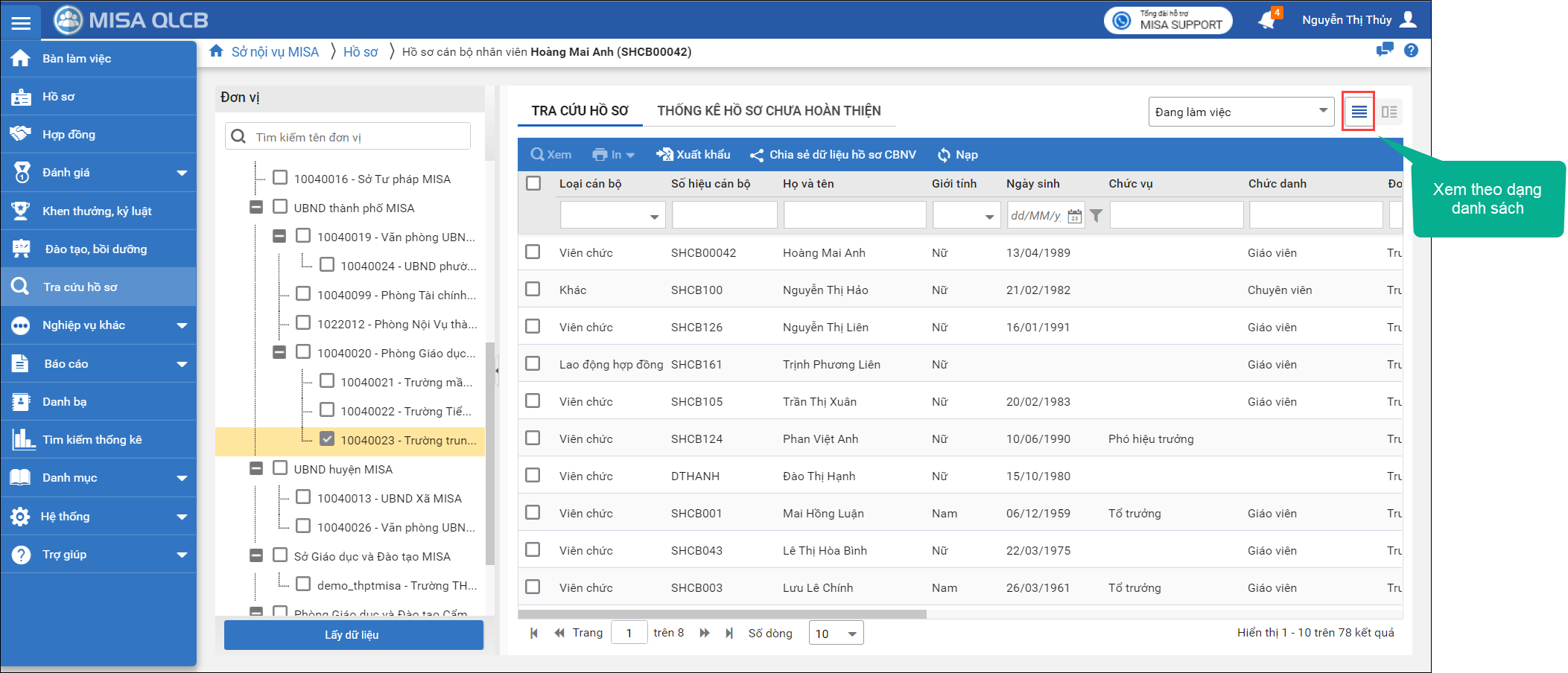The height and width of the screenshot is (673, 1568).
Task: Open the Đang làm việc status dropdown
Action: 1241,112
